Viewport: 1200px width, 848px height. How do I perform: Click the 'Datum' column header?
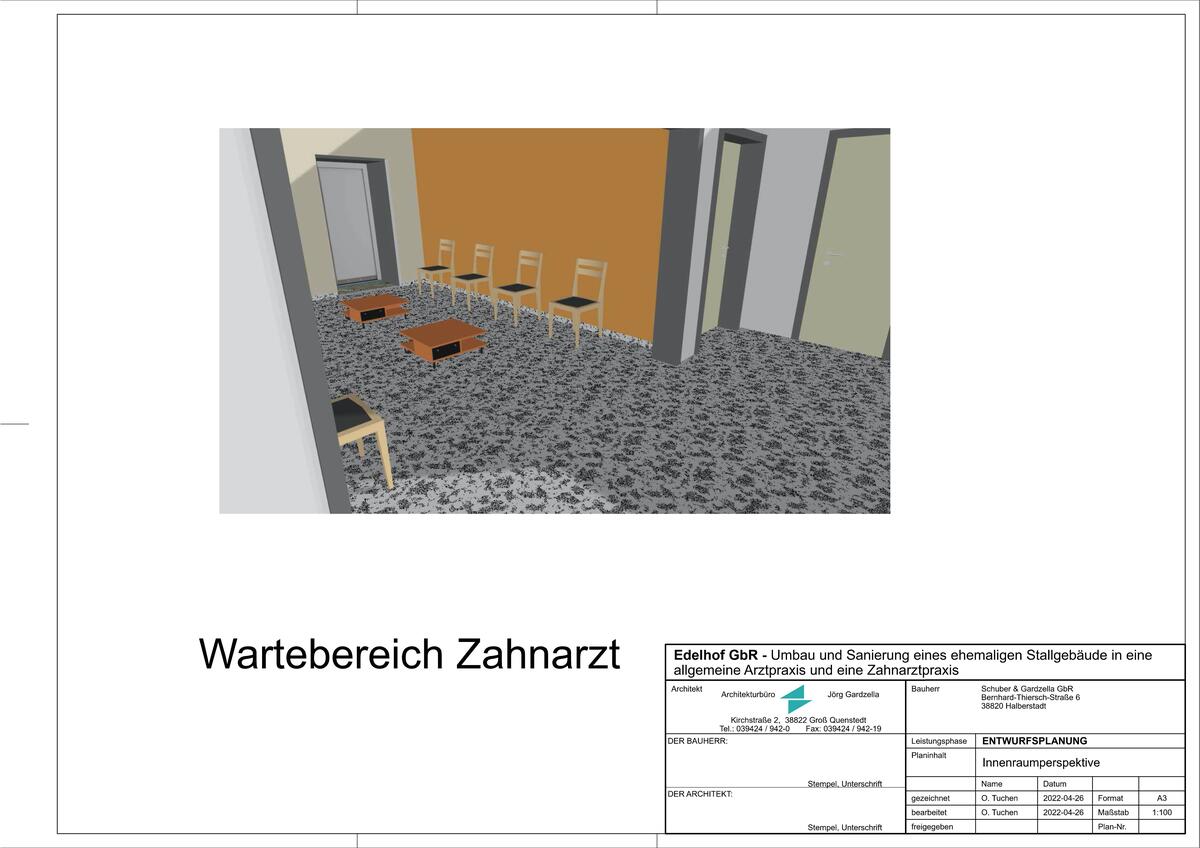point(1055,784)
